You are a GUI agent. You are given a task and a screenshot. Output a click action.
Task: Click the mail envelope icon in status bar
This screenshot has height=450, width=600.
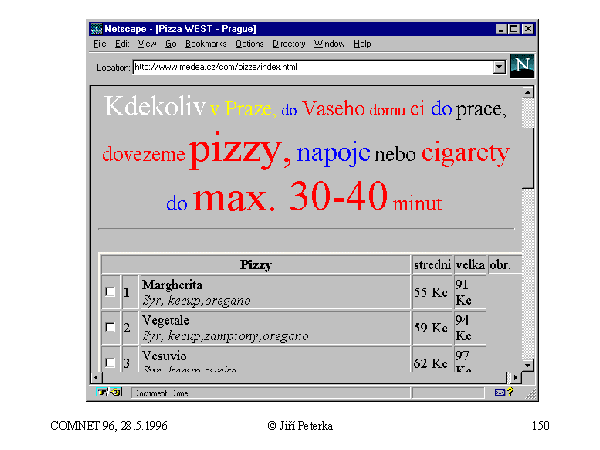pos(499,393)
